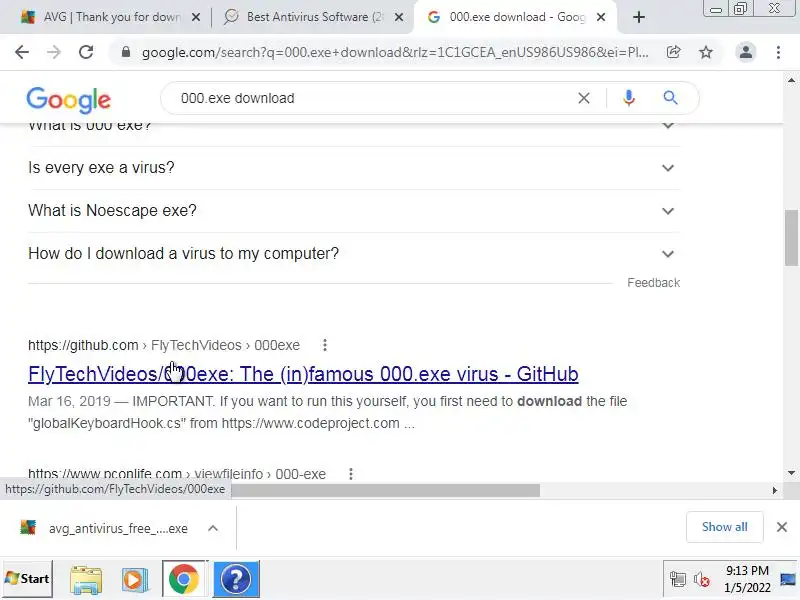Go to Google home via logo
This screenshot has width=800, height=600.
tap(68, 100)
